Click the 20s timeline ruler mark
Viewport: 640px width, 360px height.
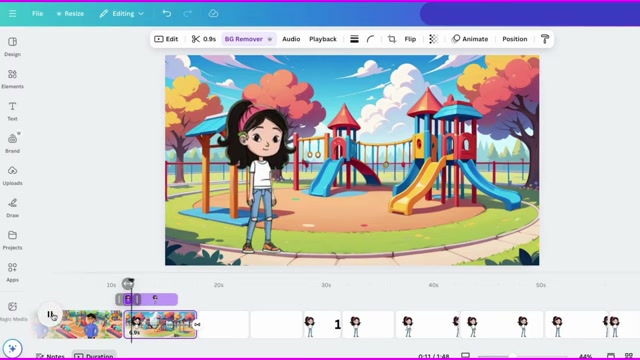[x=218, y=285]
